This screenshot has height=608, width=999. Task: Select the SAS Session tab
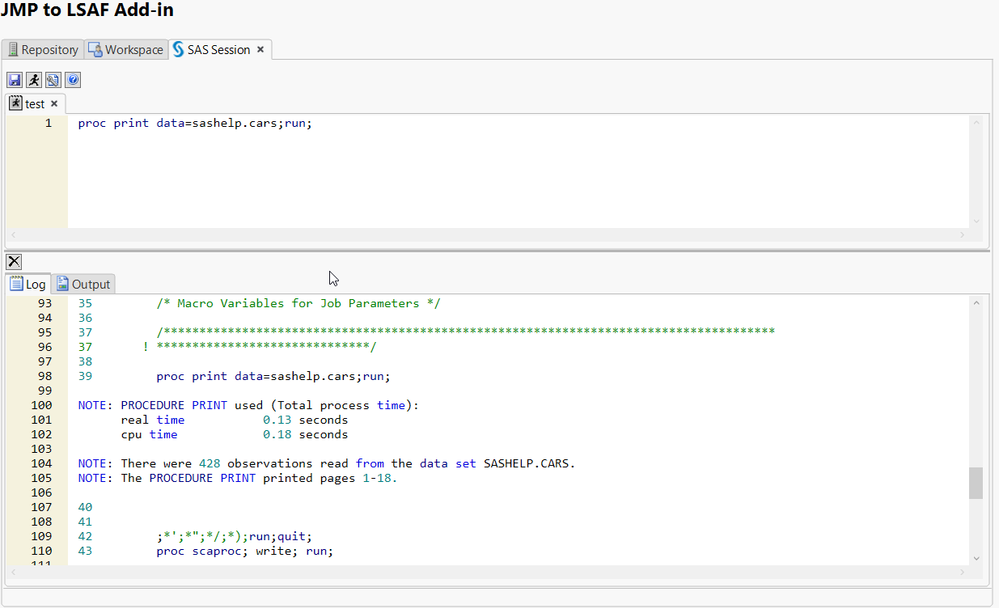pyautogui.click(x=212, y=50)
